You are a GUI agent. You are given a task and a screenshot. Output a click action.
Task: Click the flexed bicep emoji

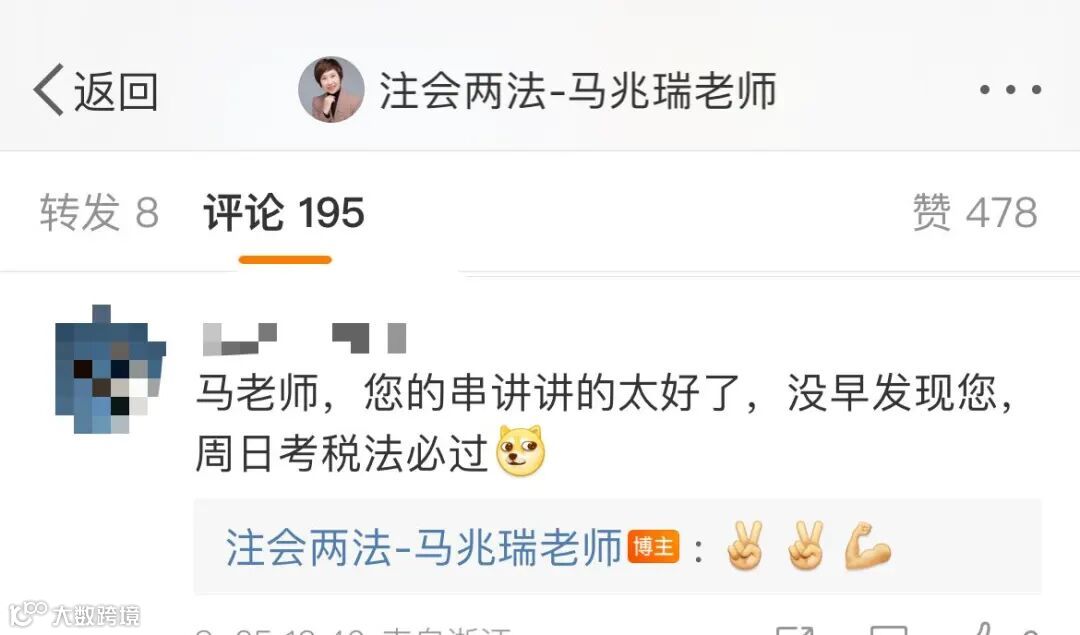pyautogui.click(x=867, y=547)
